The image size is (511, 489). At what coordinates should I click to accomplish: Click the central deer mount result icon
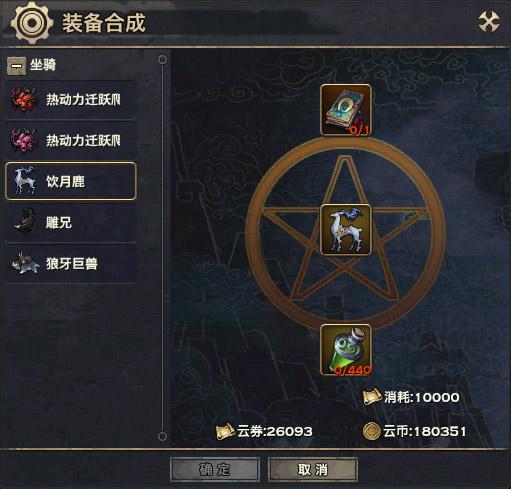346,230
